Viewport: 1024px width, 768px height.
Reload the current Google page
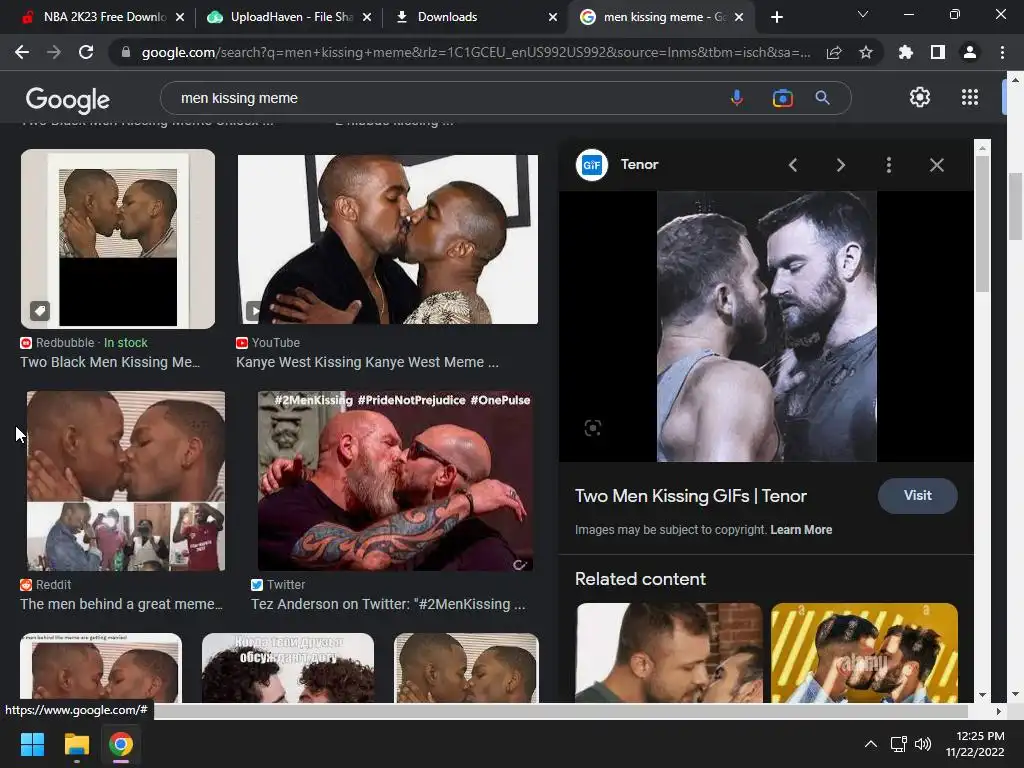86,52
